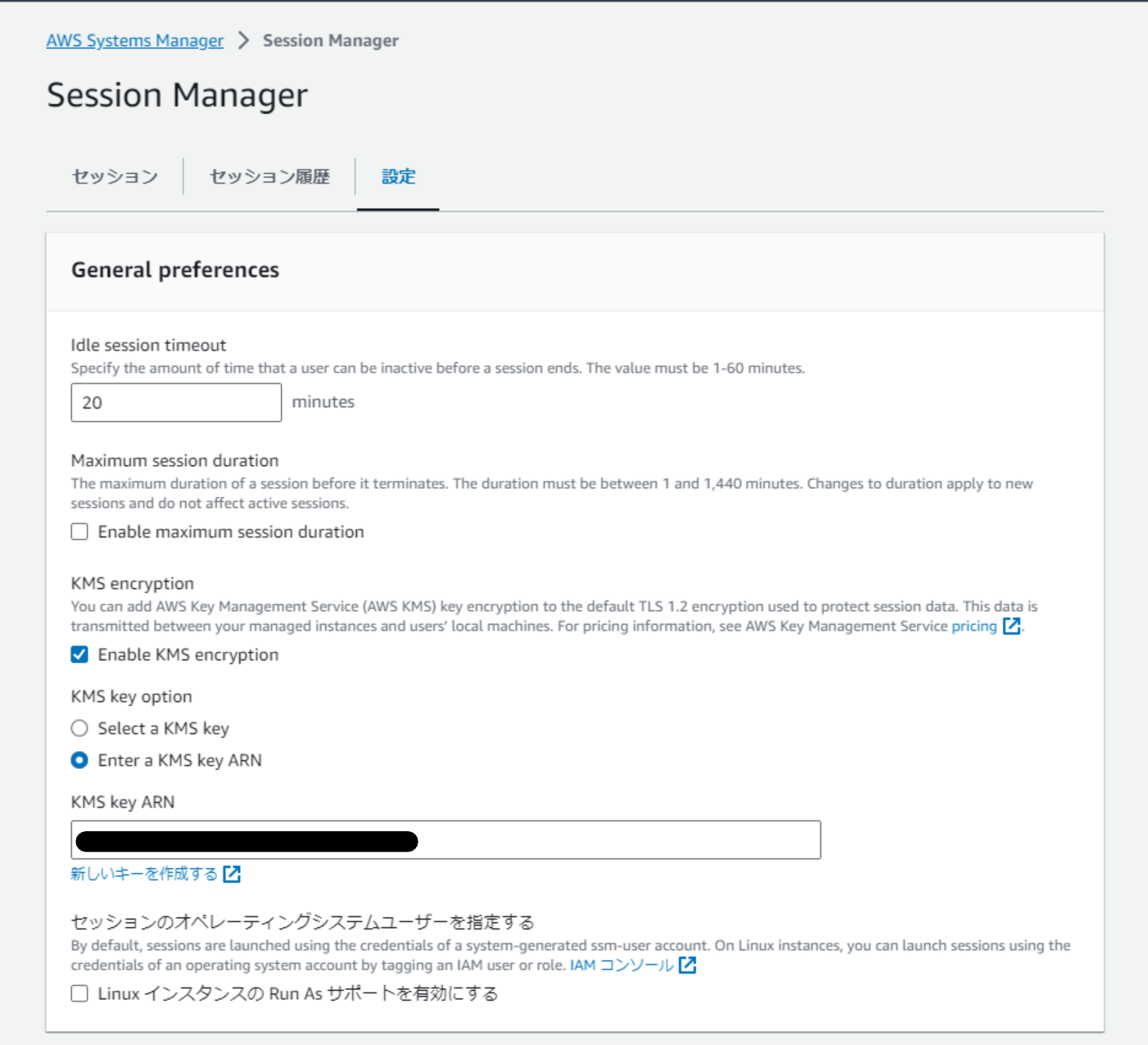Open the IAM コンソール link
Screen dimensions: 1148x1045
coord(621,966)
